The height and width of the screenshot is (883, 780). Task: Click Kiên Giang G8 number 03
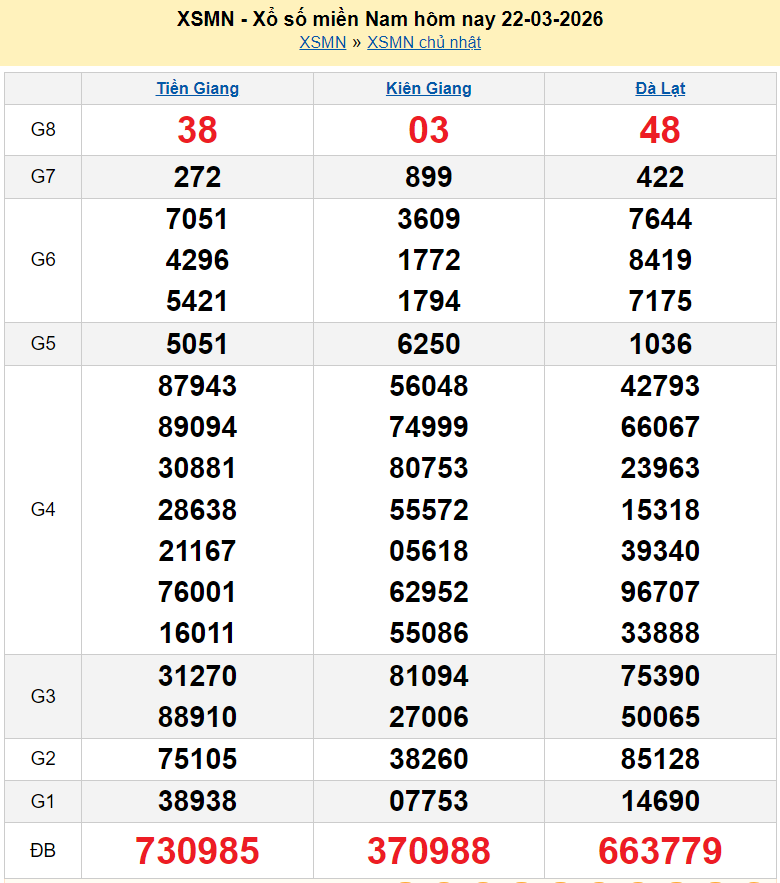429,130
